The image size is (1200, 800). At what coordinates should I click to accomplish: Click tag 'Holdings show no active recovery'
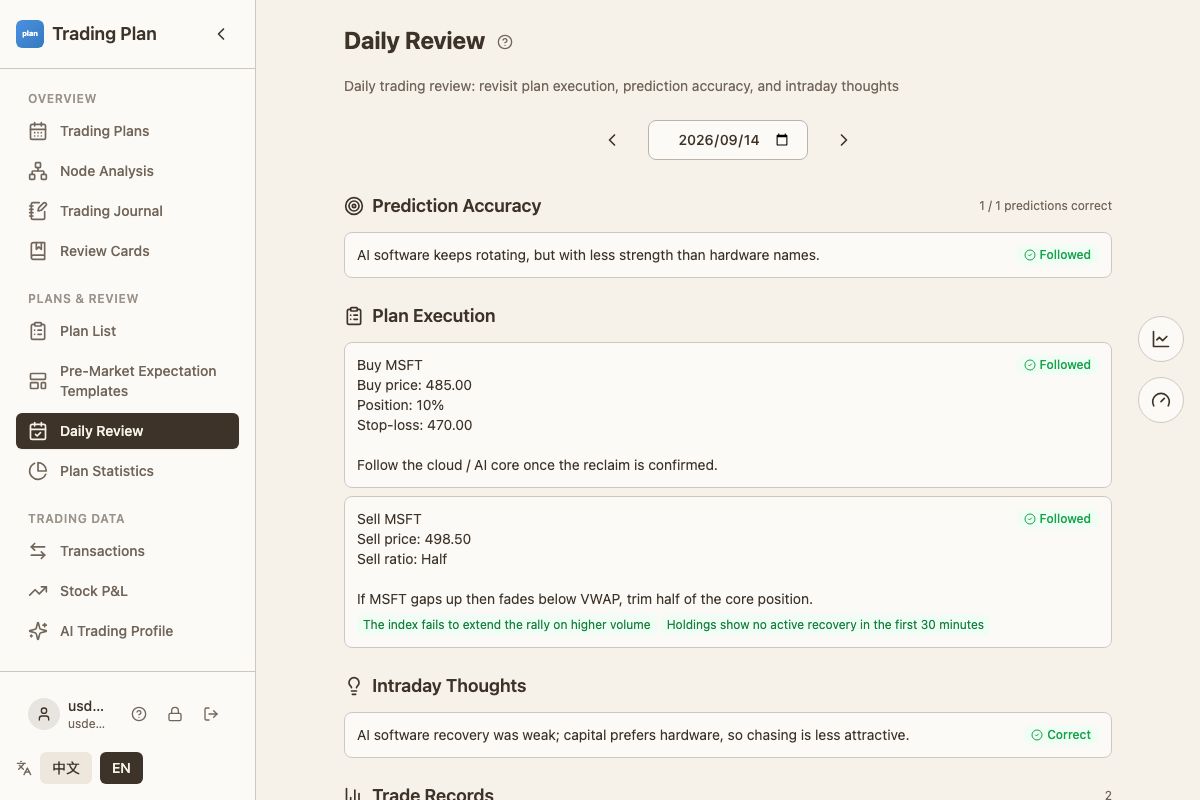point(825,625)
